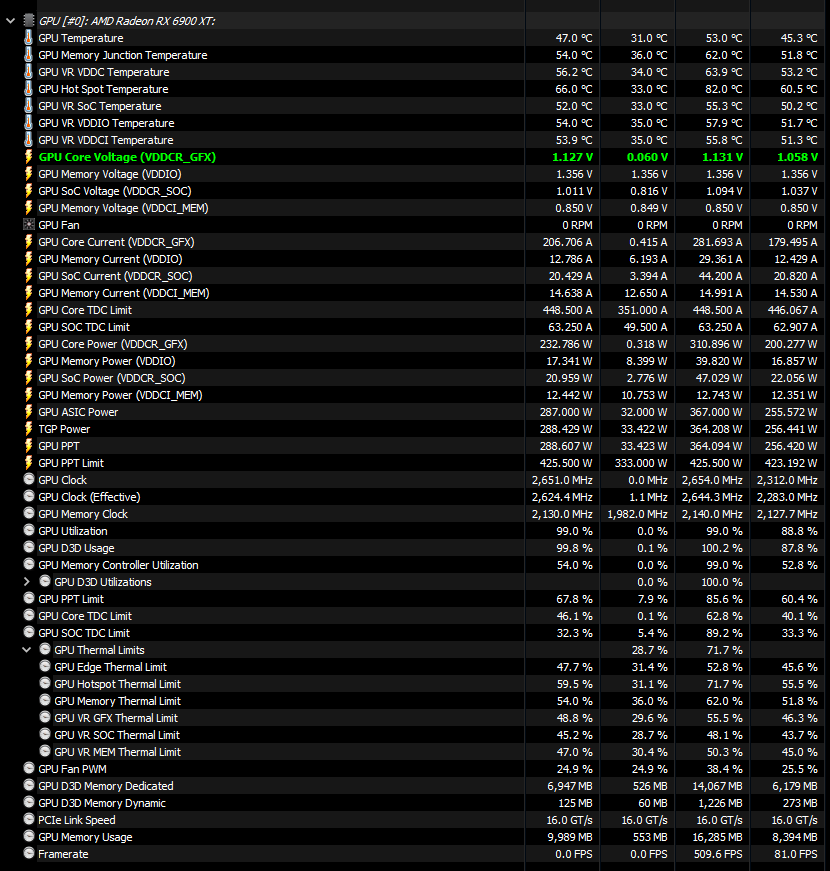Click the thermometer icon for GPU VR VDDC Temperature

coord(29,72)
